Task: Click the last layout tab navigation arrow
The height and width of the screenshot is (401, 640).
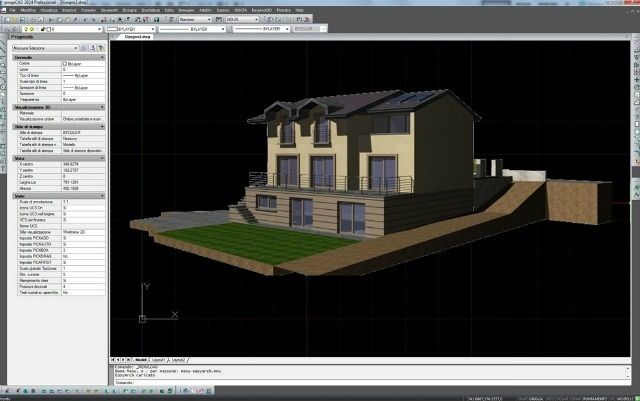Action: (129, 360)
